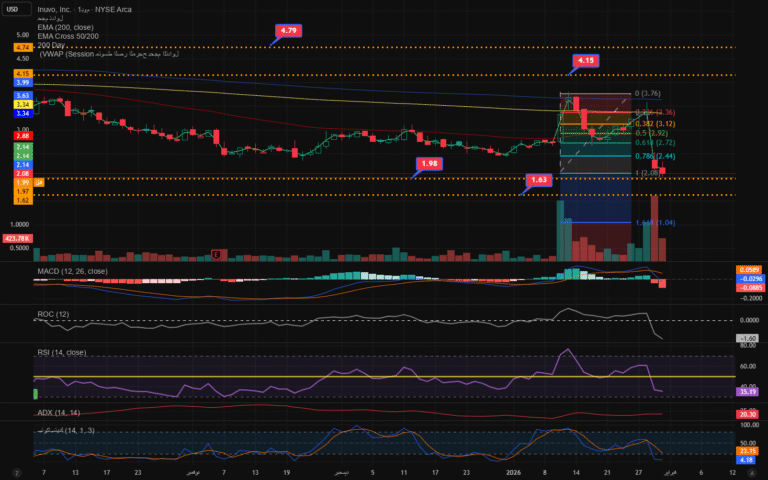Select the ROC (12) indicator label
Image resolution: width=768 pixels, height=480 pixels.
(53, 314)
